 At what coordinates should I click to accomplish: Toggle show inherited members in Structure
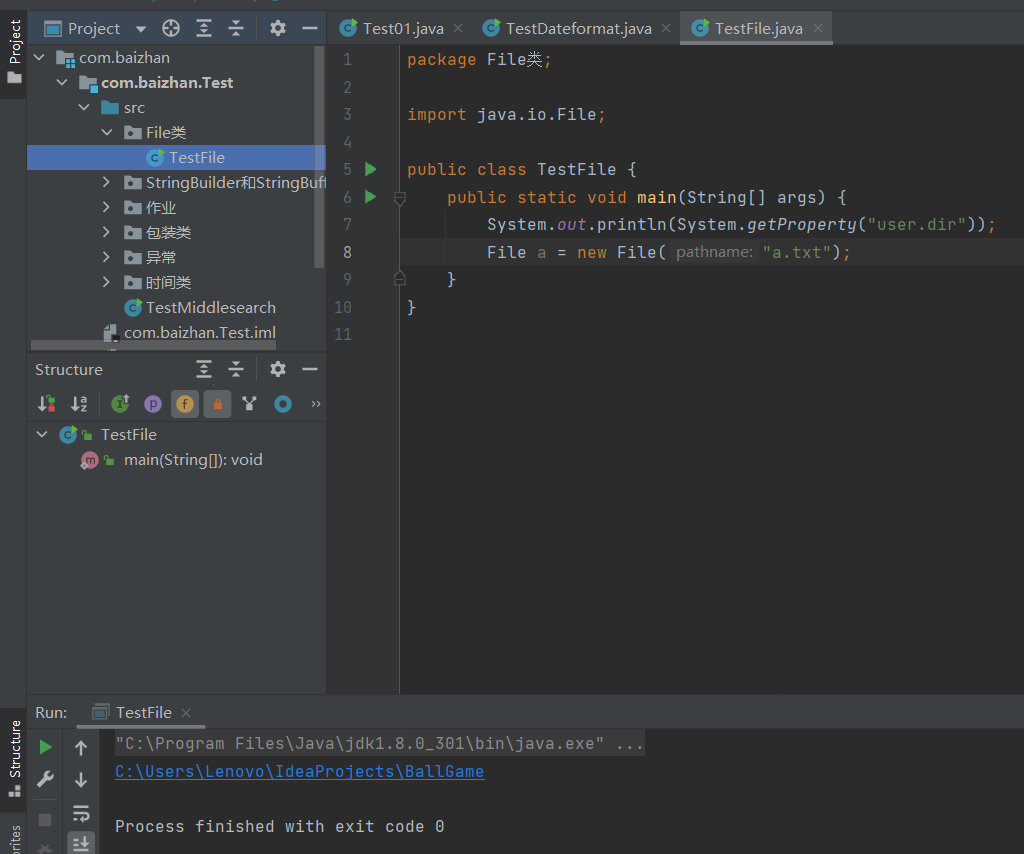point(120,404)
